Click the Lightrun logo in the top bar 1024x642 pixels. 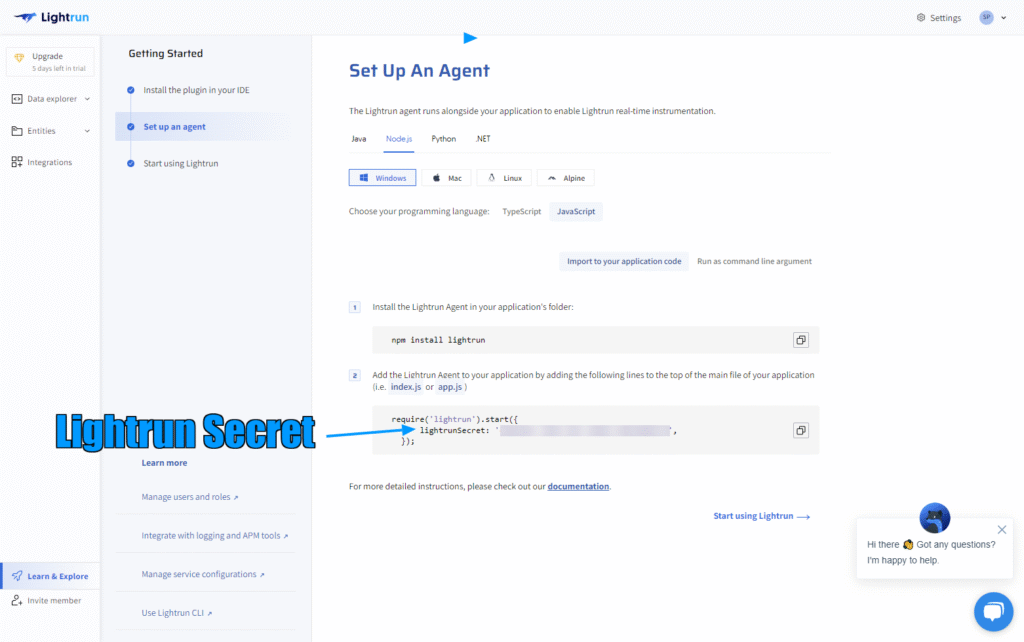tap(50, 17)
